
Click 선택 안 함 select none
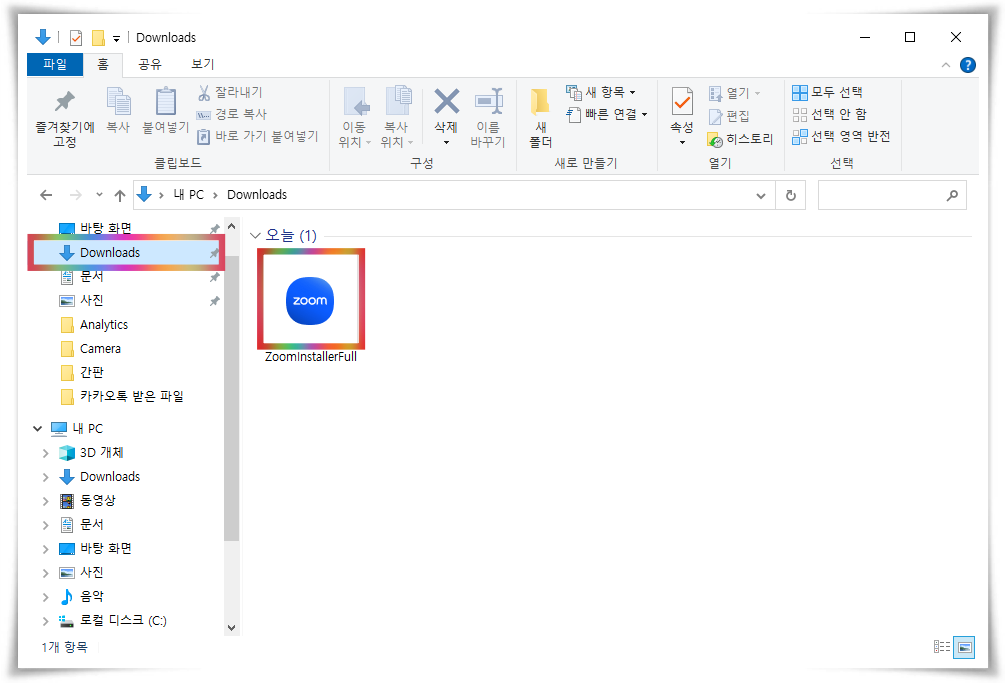tap(829, 115)
